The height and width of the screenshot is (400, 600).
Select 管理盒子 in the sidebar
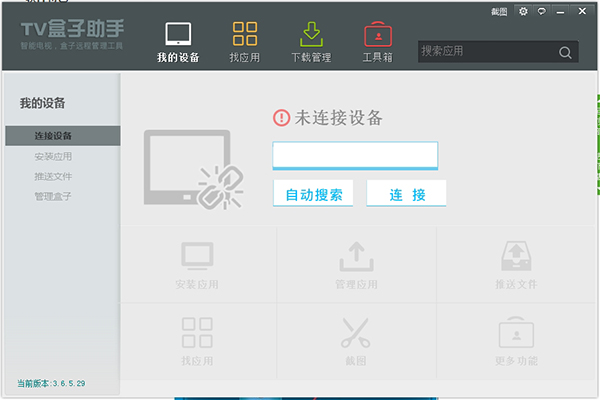click(53, 196)
